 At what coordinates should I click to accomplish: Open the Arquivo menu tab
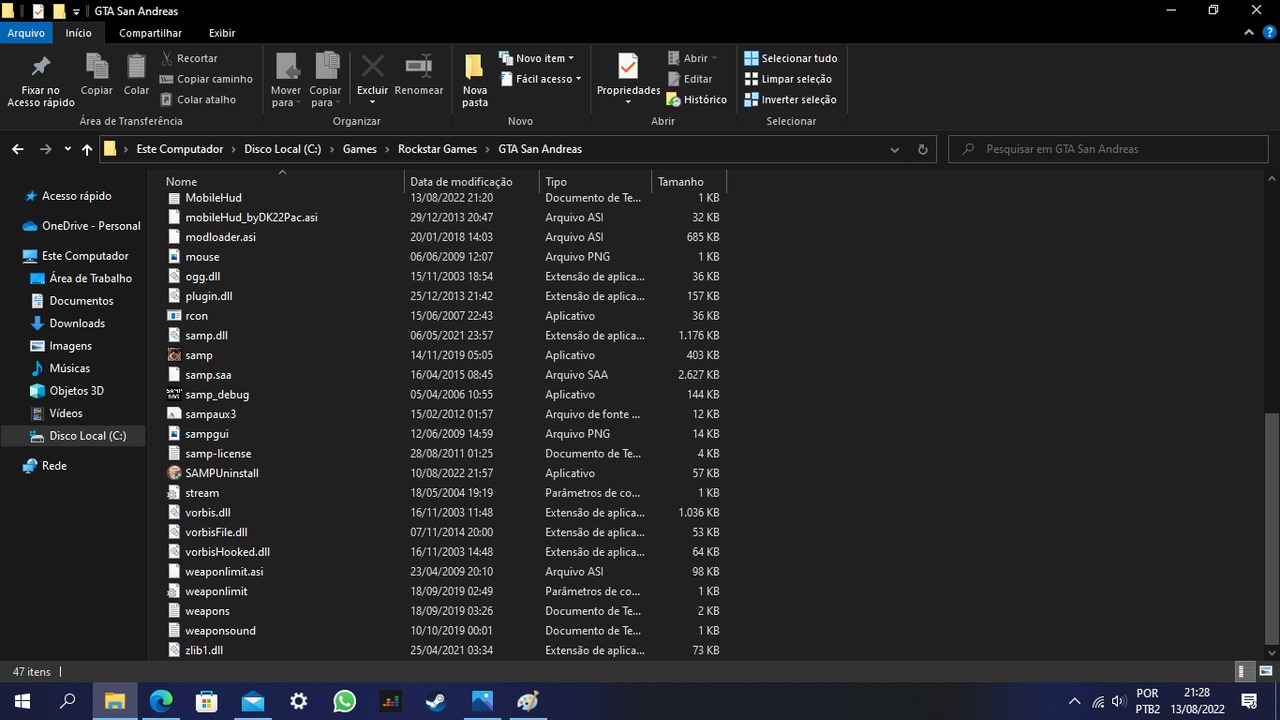click(x=26, y=33)
